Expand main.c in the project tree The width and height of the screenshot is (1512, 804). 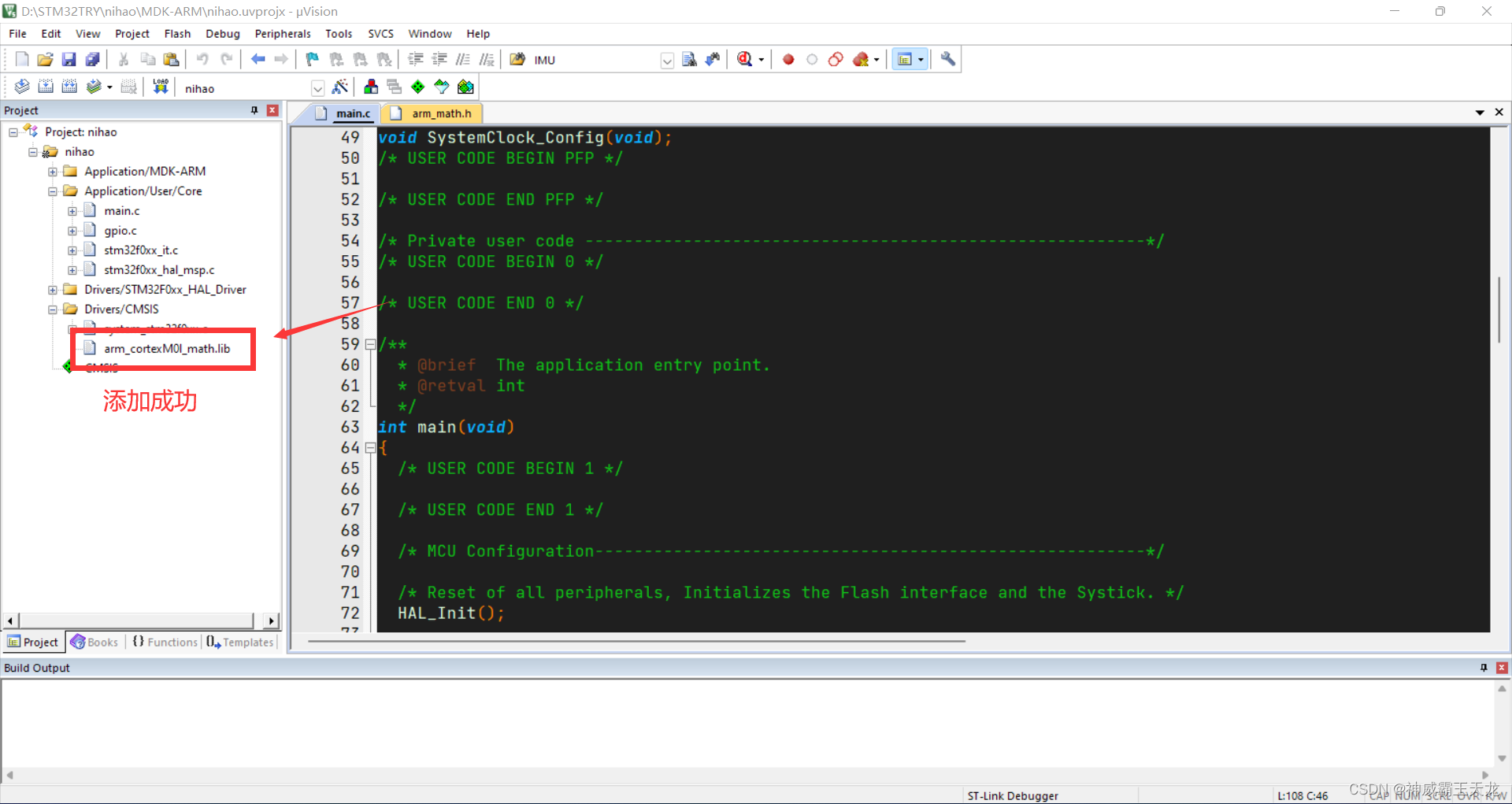(x=72, y=211)
